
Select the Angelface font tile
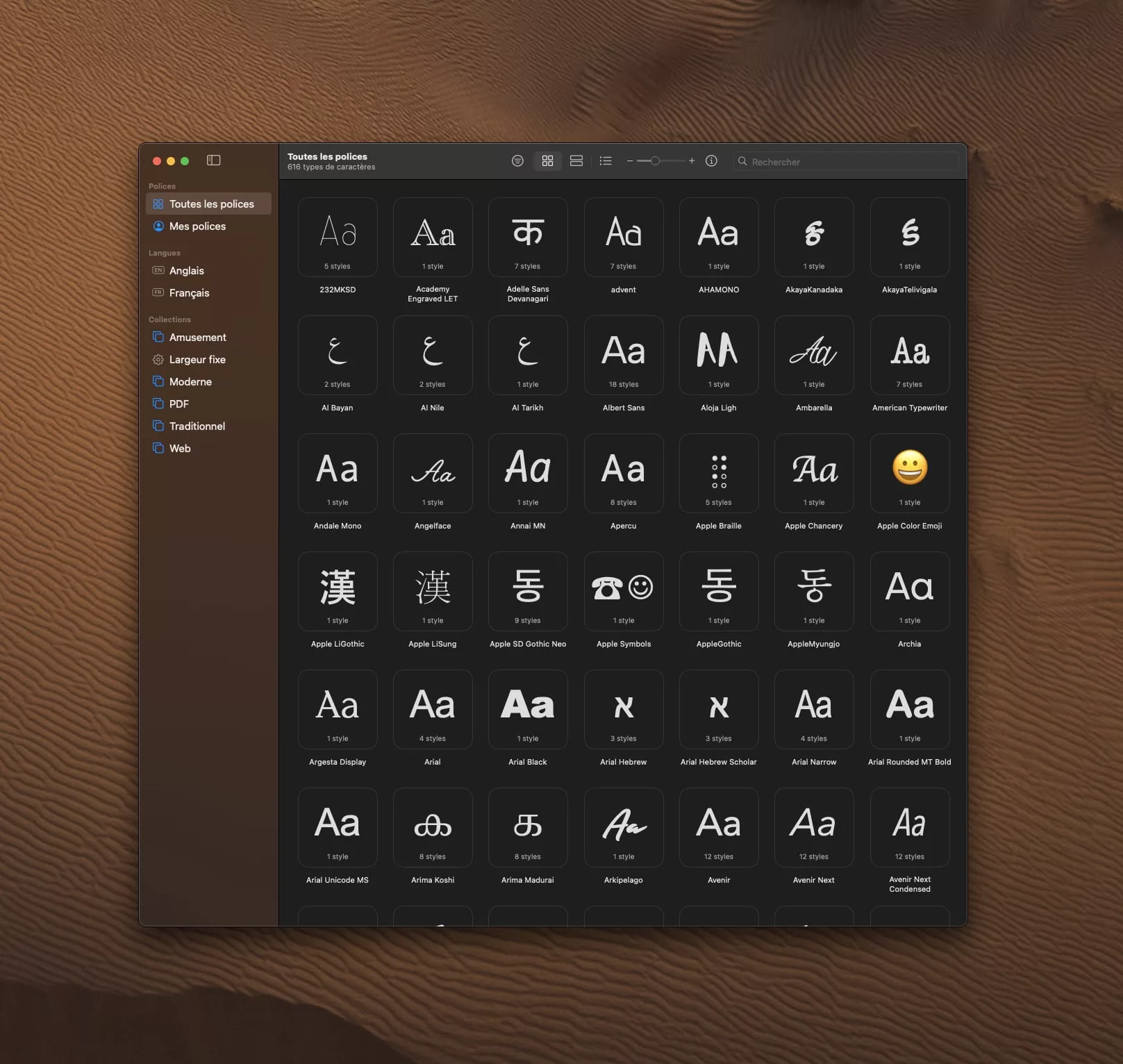tap(433, 473)
